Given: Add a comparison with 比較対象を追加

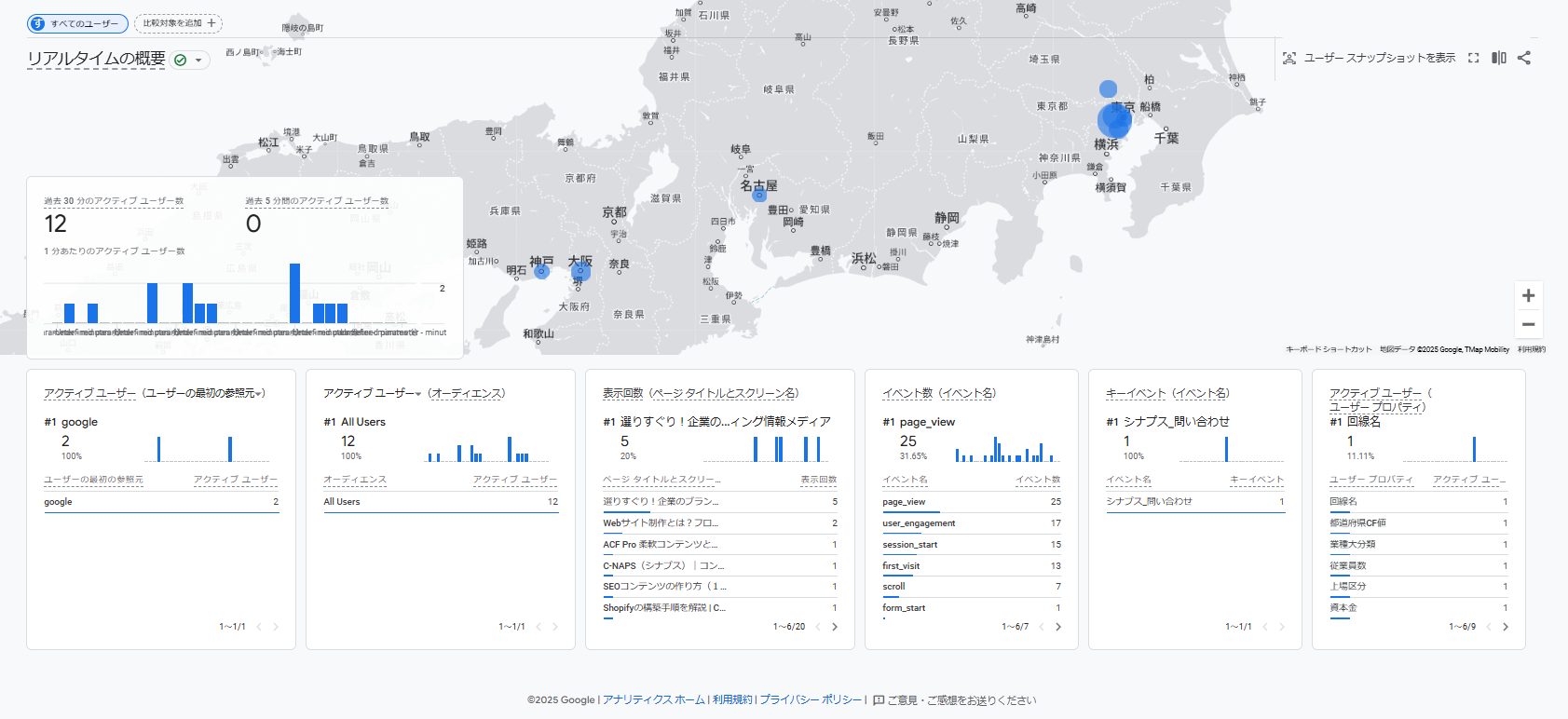Looking at the screenshot, I should click(178, 23).
